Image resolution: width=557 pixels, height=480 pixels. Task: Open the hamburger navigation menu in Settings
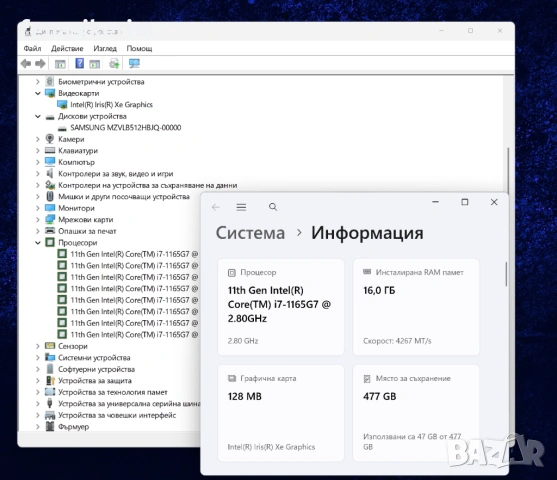[241, 207]
